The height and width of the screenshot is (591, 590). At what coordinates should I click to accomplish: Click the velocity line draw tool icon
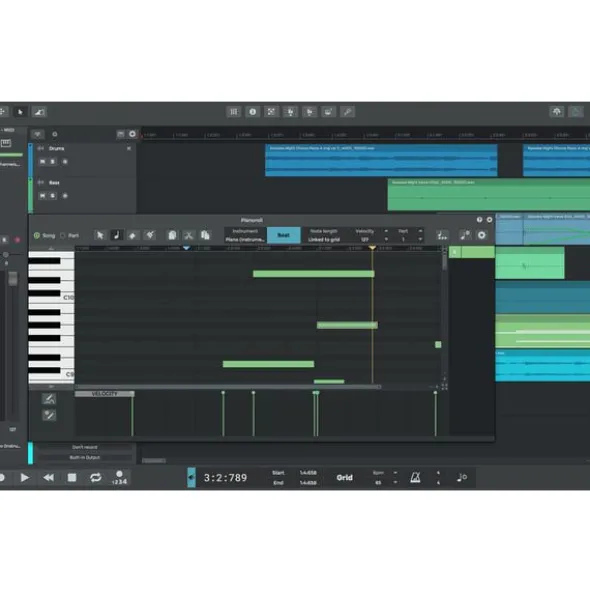49,399
